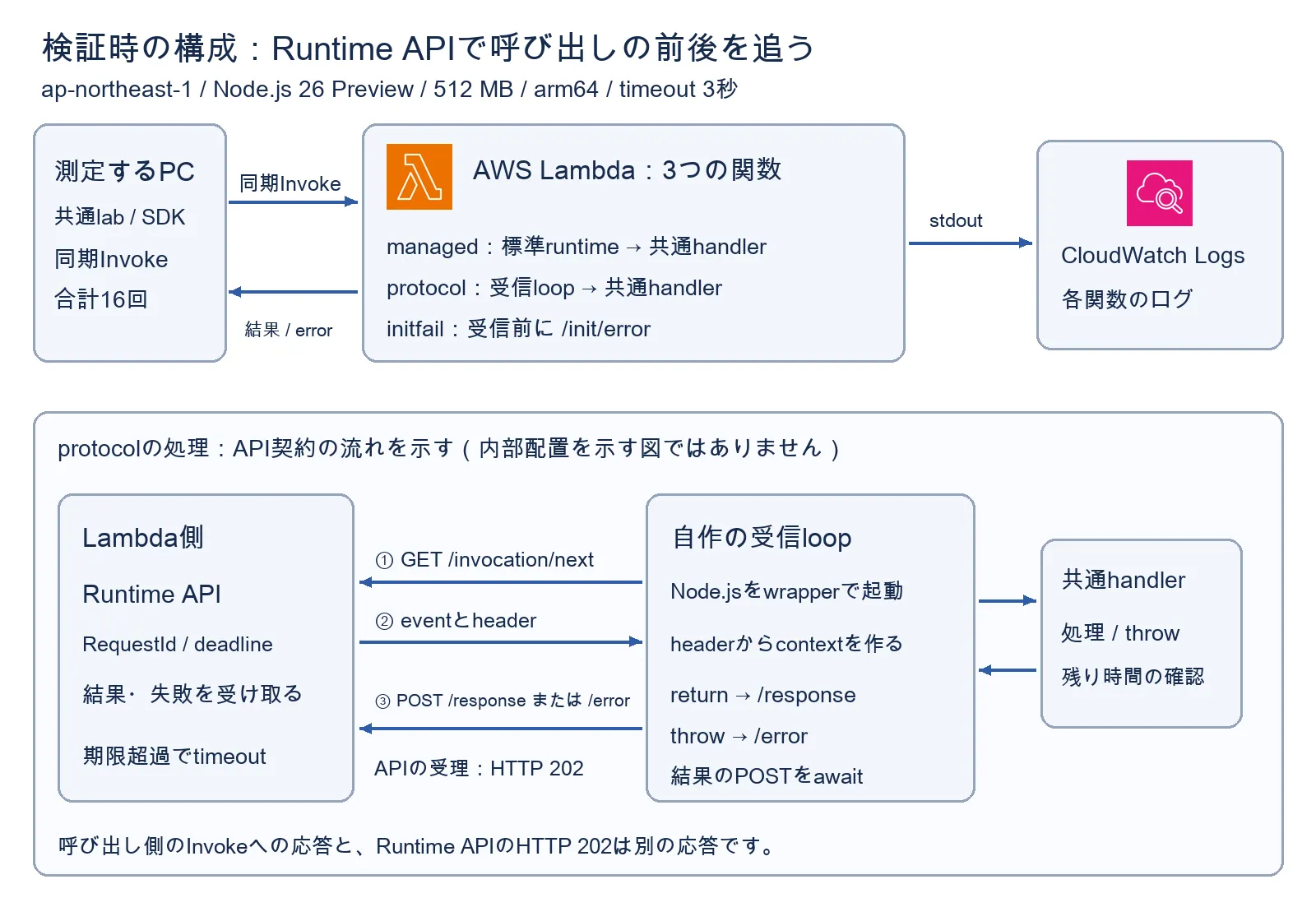
Task: Click the stdout arrow label
Action: [956, 220]
